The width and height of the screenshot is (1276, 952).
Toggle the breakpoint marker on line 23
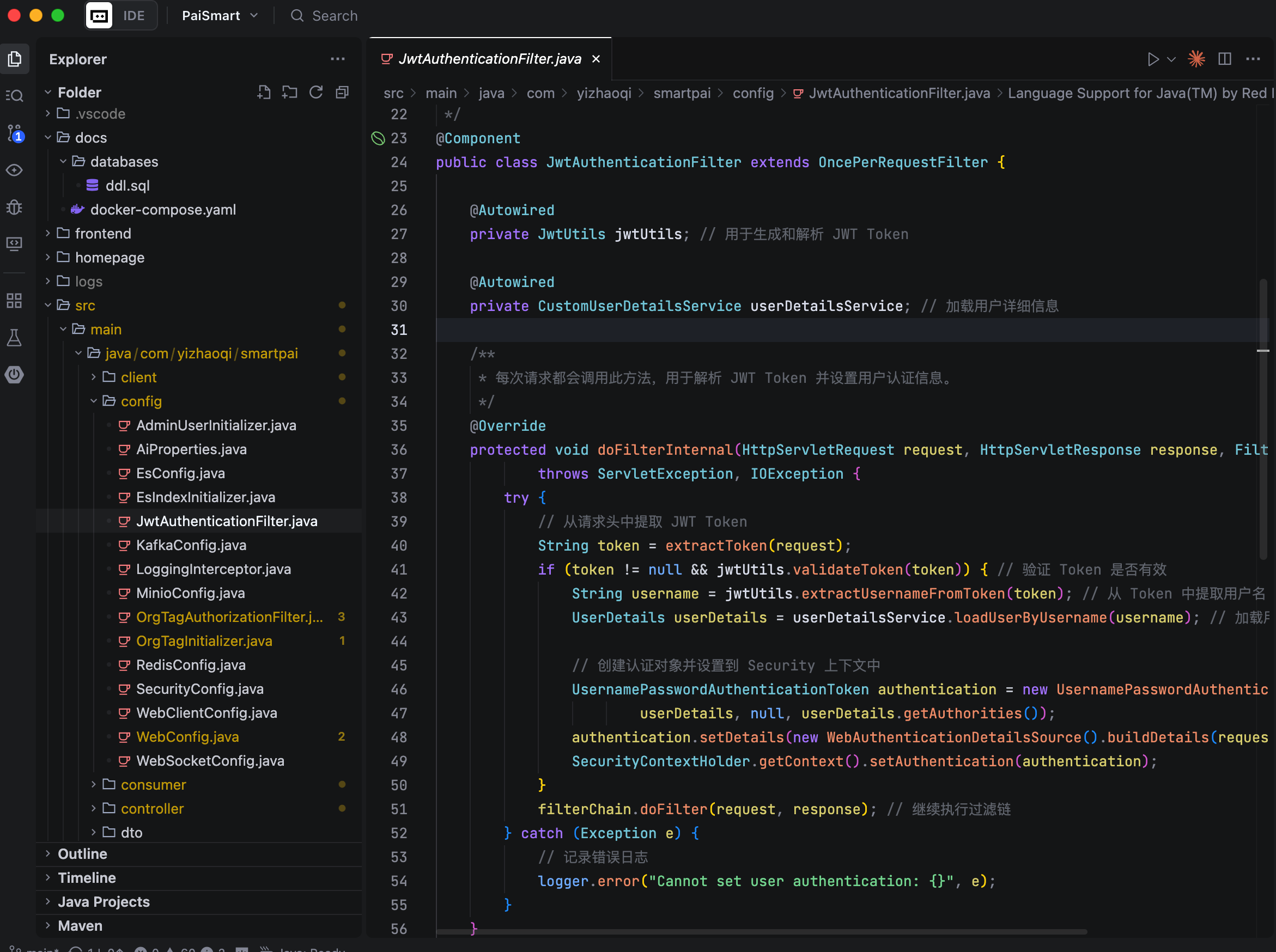[378, 138]
